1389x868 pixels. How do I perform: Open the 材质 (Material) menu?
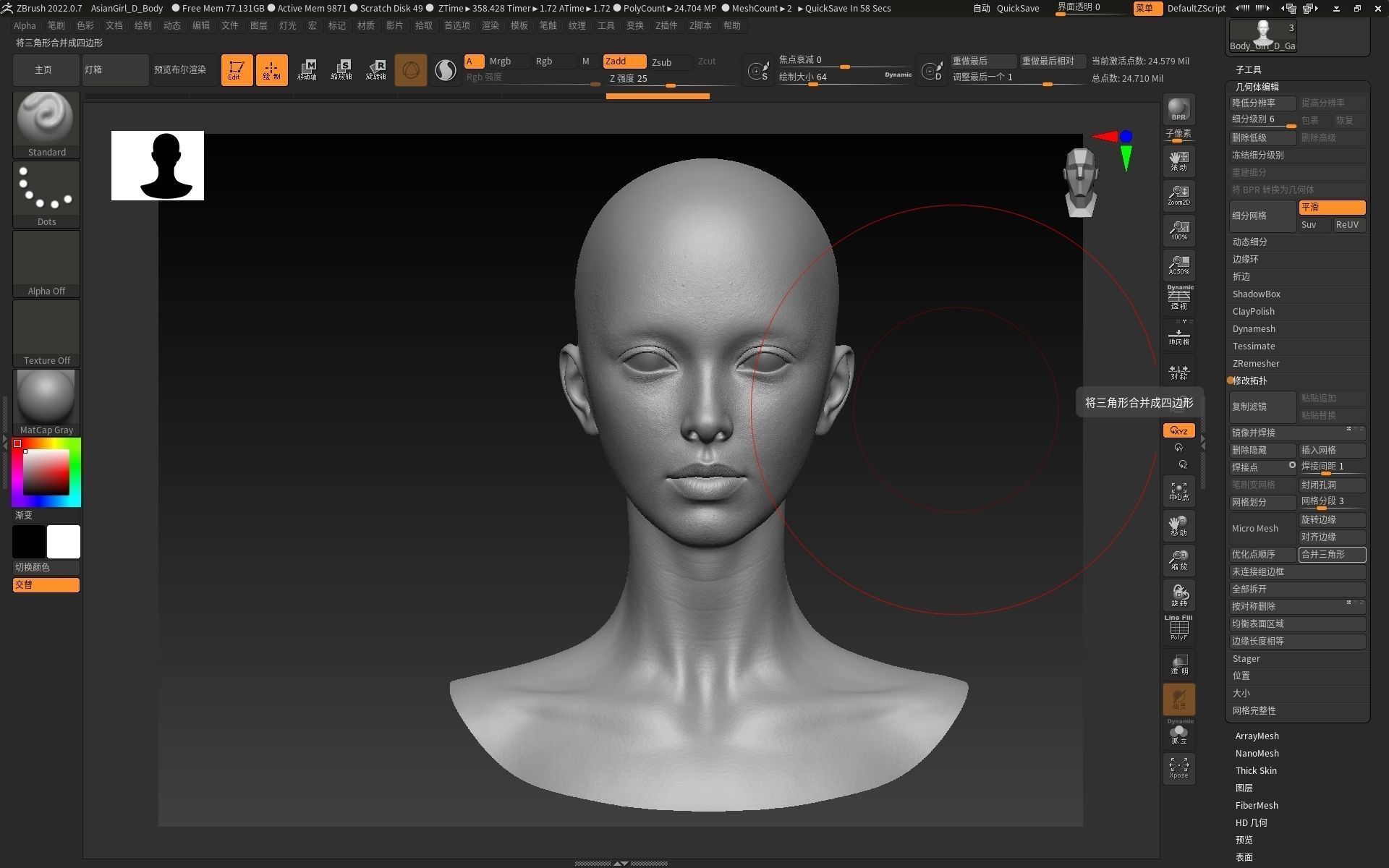click(x=366, y=25)
